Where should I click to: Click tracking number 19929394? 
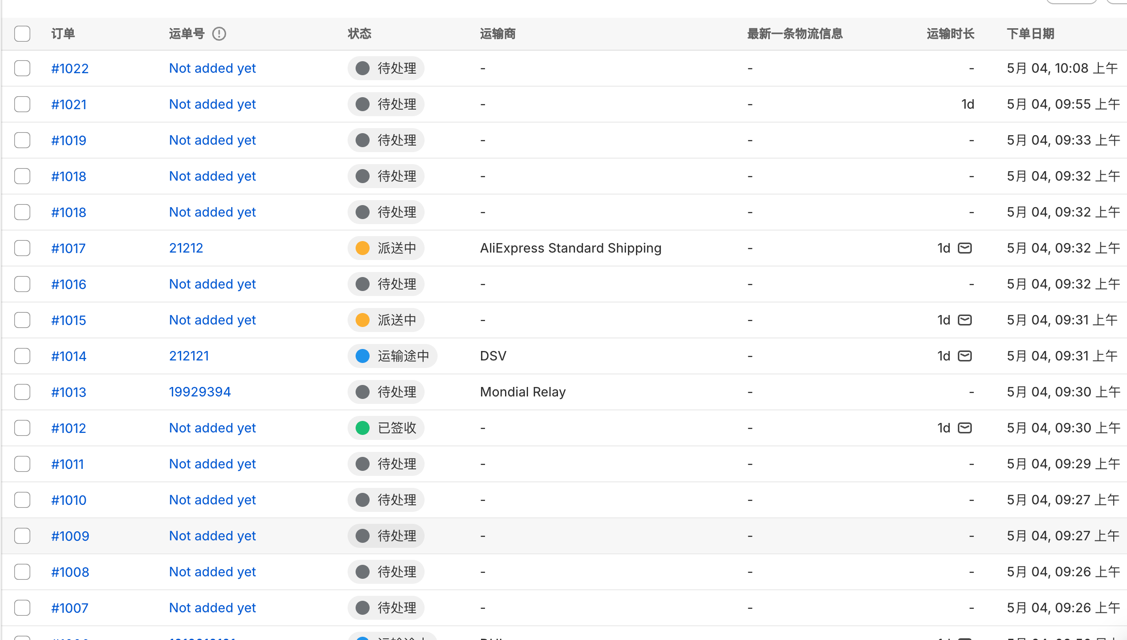click(200, 392)
